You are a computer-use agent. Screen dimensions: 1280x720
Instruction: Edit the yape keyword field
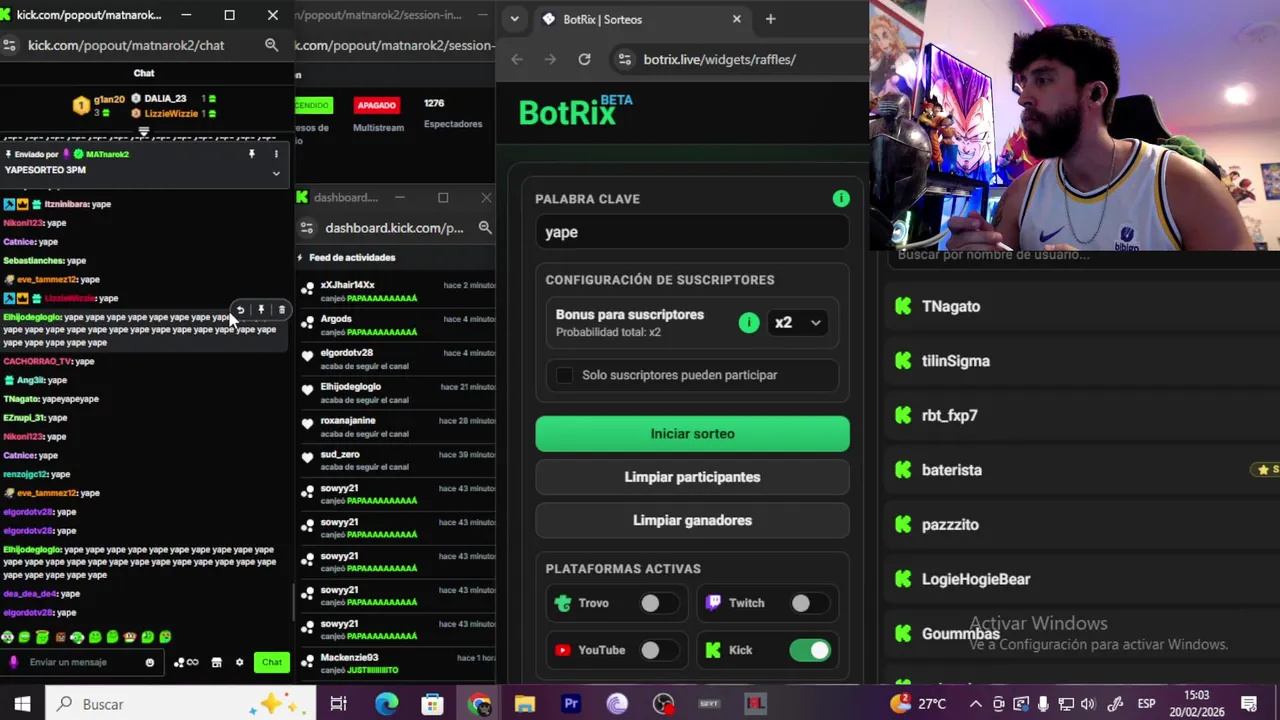[692, 232]
